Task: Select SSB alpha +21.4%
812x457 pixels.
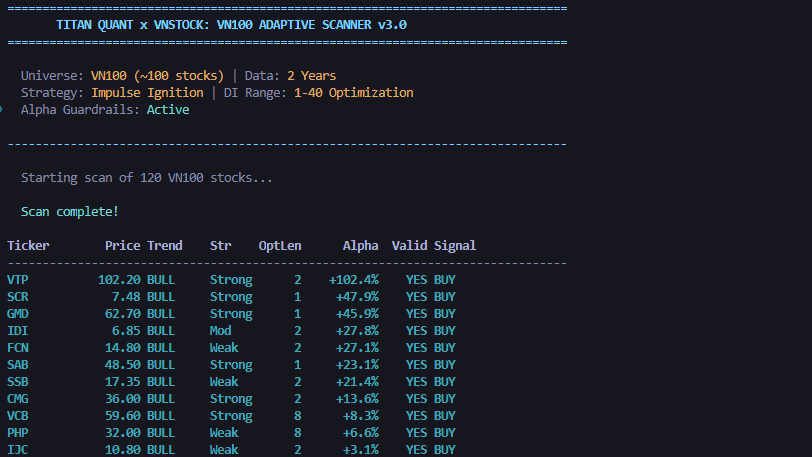Action: [x=357, y=382]
